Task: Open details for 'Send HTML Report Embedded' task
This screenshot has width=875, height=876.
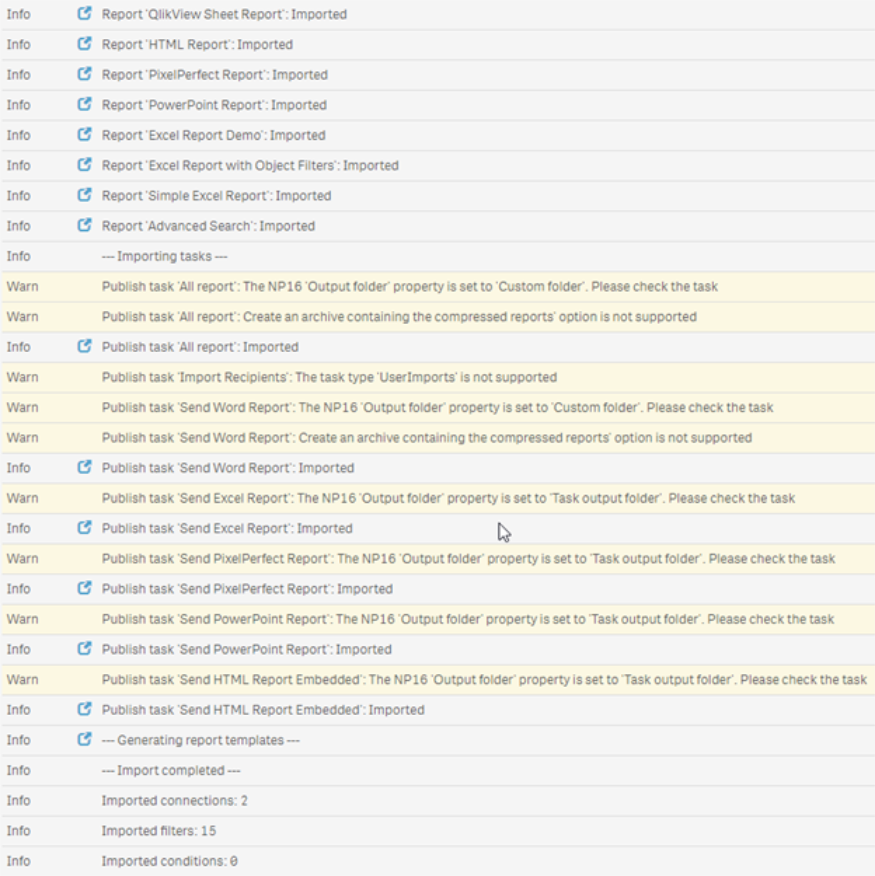Action: point(85,709)
